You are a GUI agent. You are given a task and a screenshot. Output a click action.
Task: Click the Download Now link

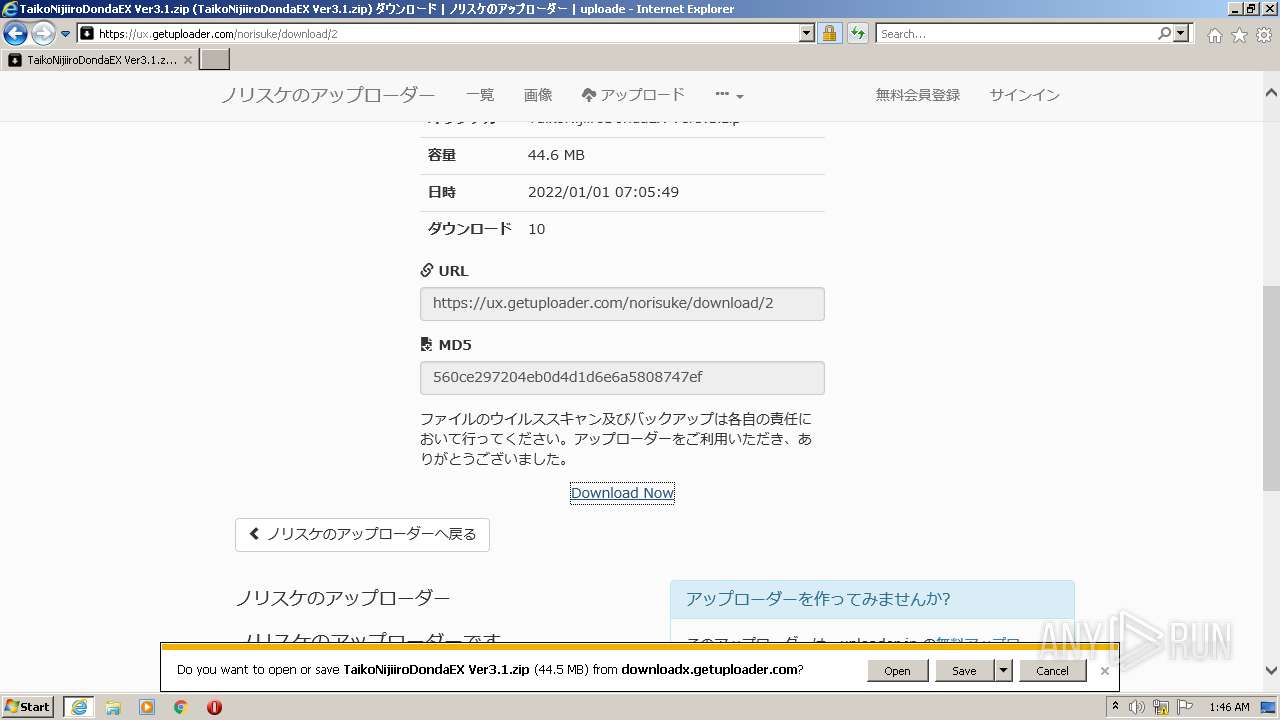point(622,493)
